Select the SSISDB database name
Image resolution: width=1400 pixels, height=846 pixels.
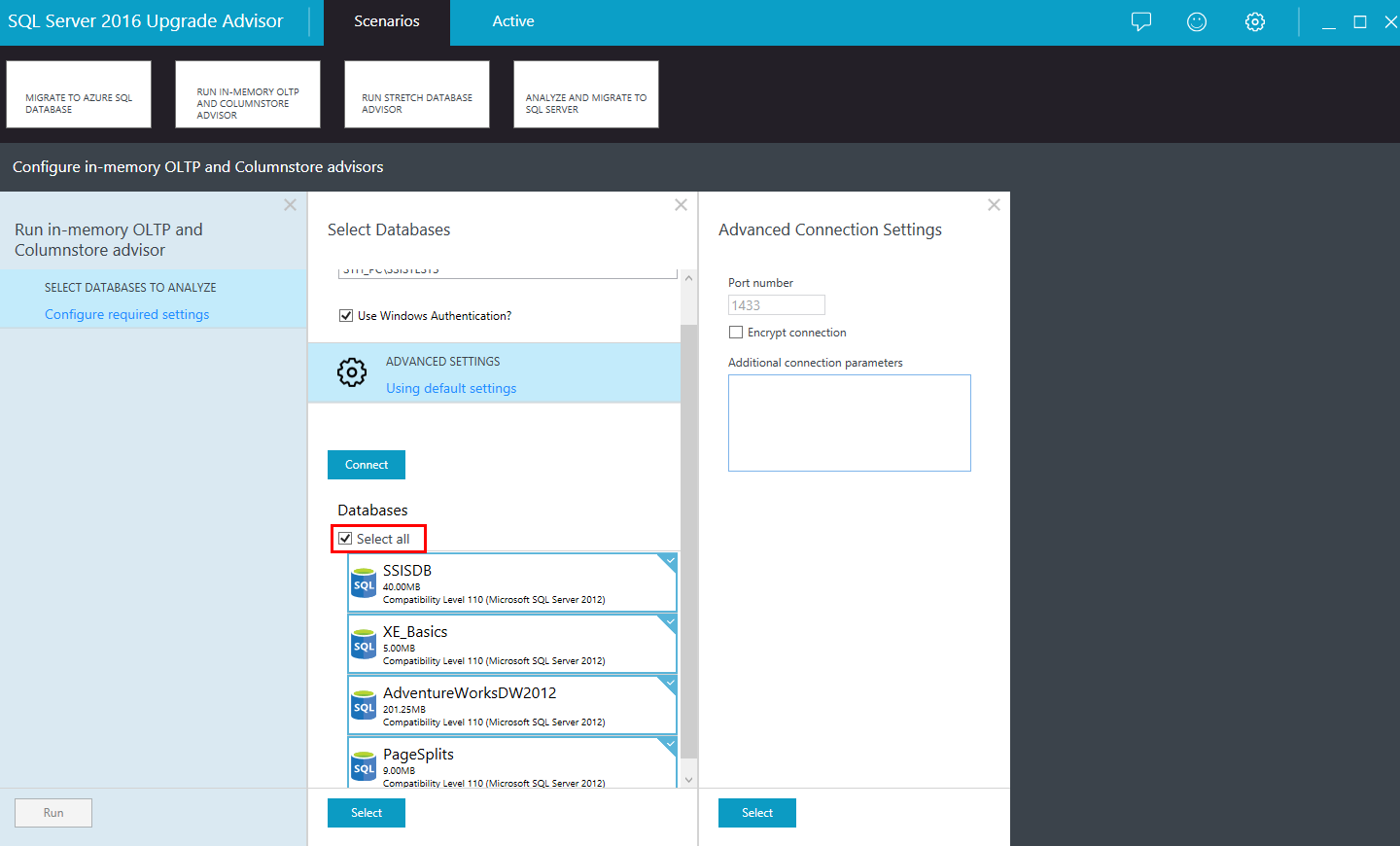click(x=407, y=571)
